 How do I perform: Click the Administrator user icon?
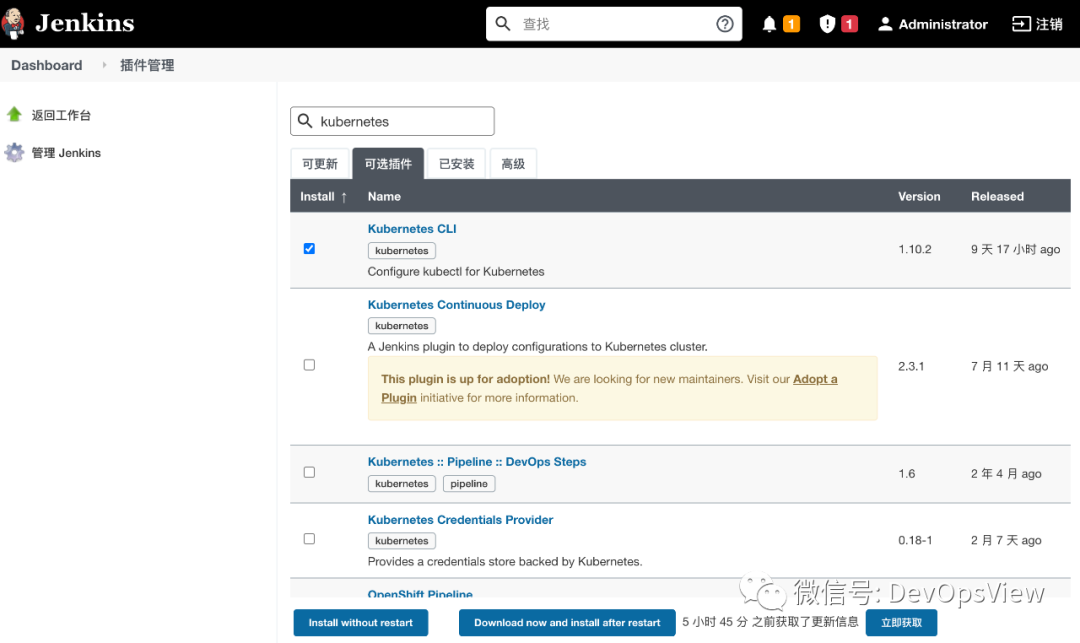point(885,24)
